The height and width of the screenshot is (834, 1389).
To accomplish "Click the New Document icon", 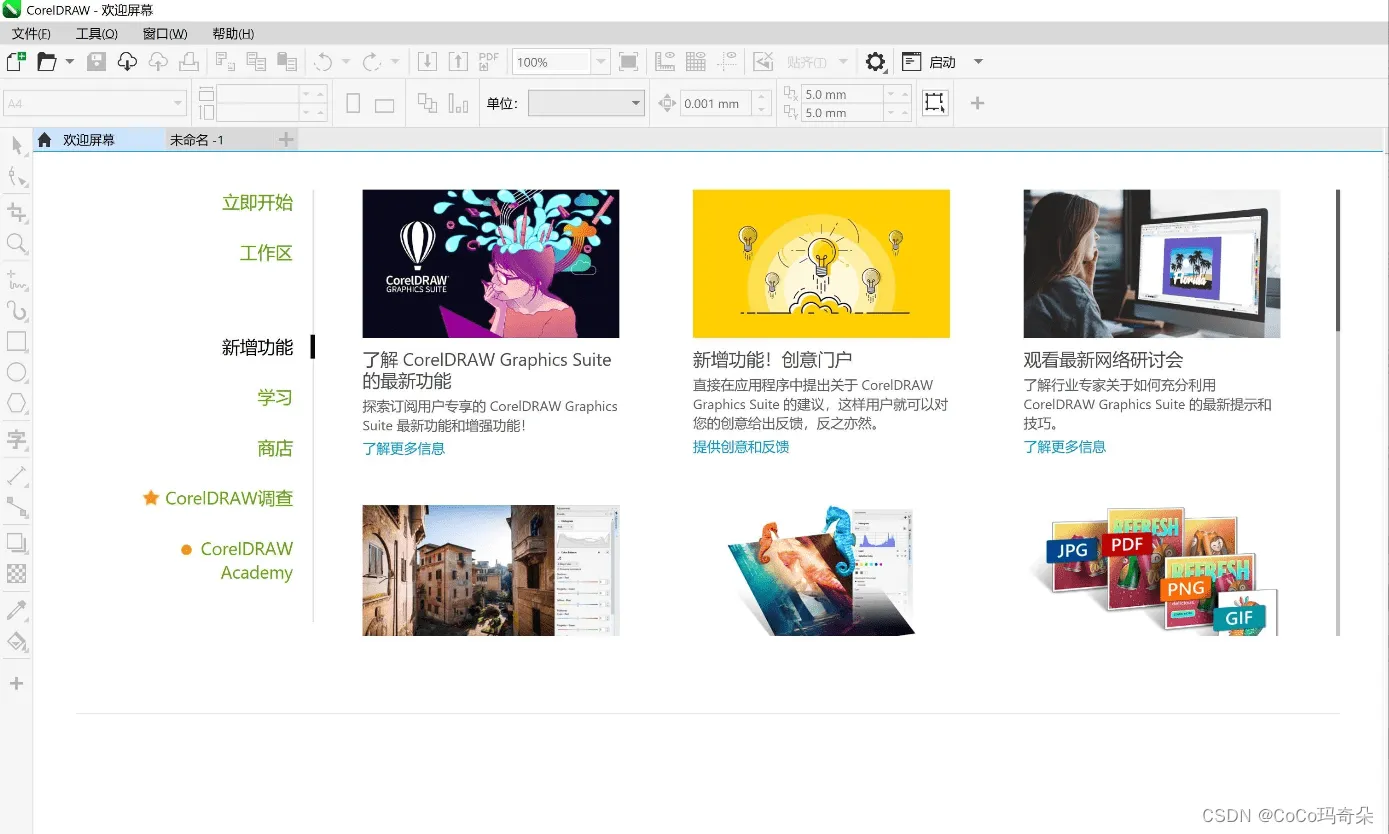I will 16,62.
